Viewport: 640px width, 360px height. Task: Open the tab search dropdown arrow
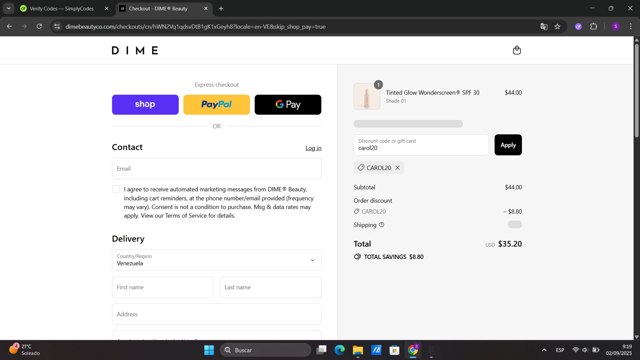point(9,9)
